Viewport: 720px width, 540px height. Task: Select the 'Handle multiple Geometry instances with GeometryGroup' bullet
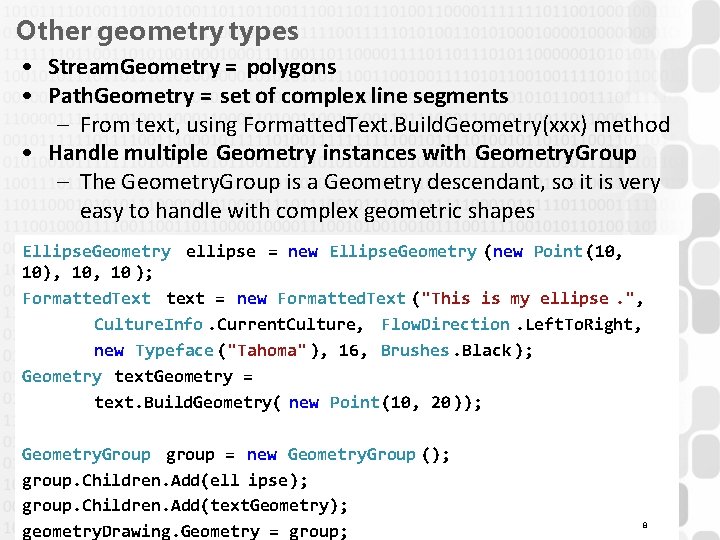tap(343, 153)
